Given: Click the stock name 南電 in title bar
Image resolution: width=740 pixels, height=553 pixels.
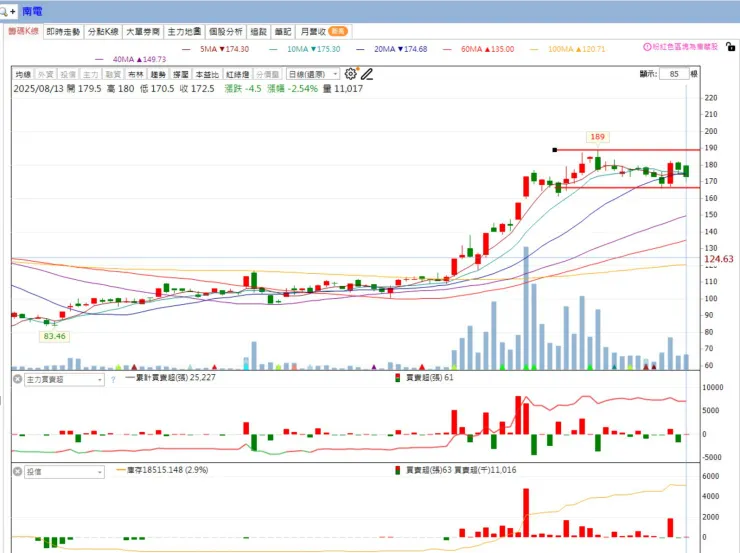Looking at the screenshot, I should tap(32, 11).
